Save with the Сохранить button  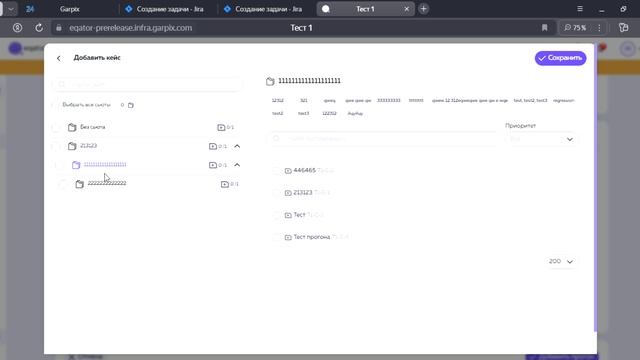pos(560,58)
